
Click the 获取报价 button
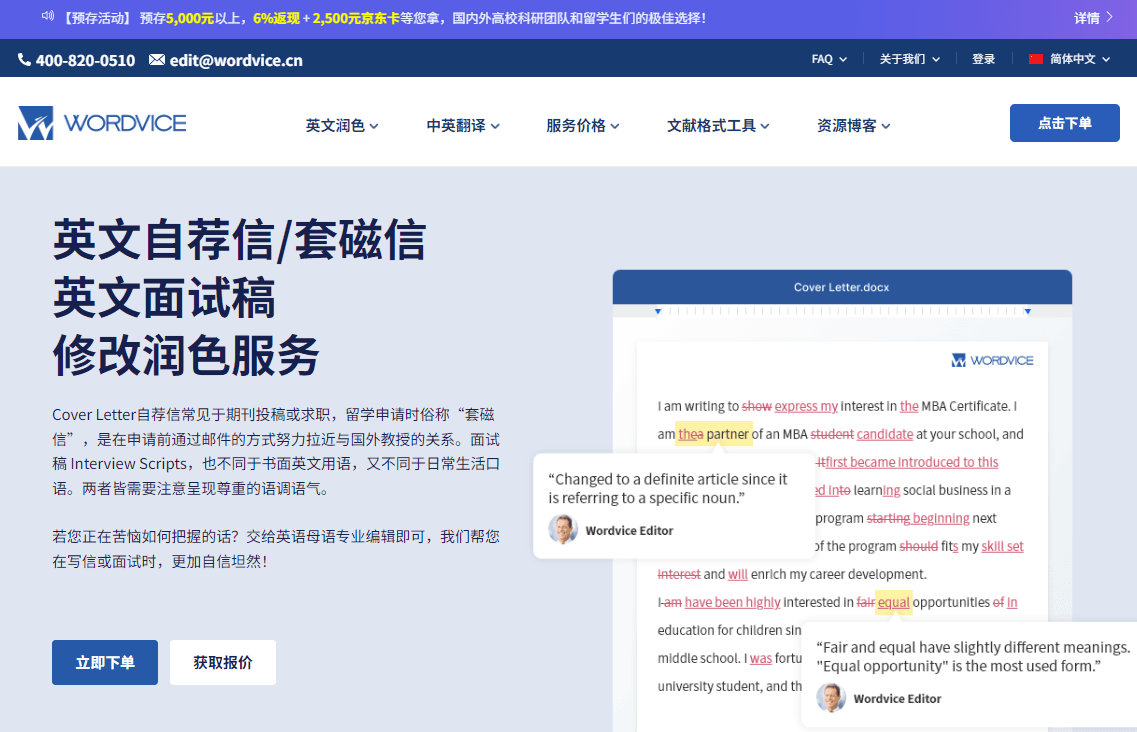click(222, 662)
